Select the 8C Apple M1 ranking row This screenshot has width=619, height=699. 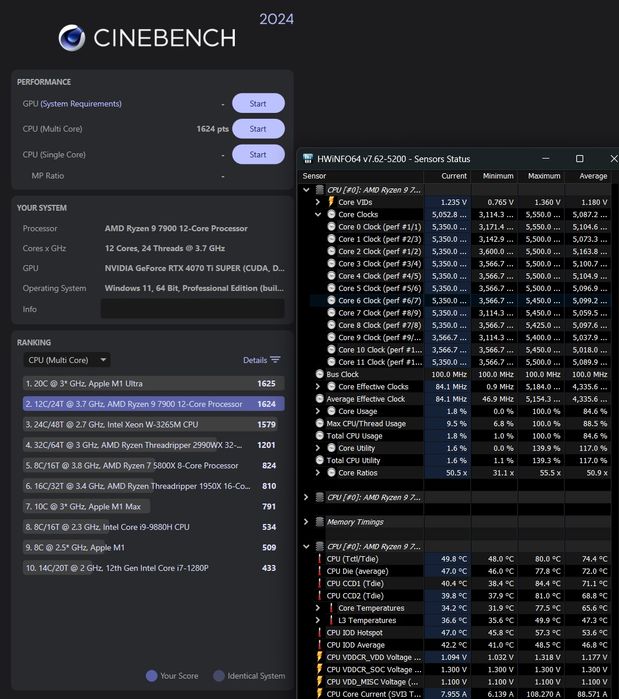153,547
